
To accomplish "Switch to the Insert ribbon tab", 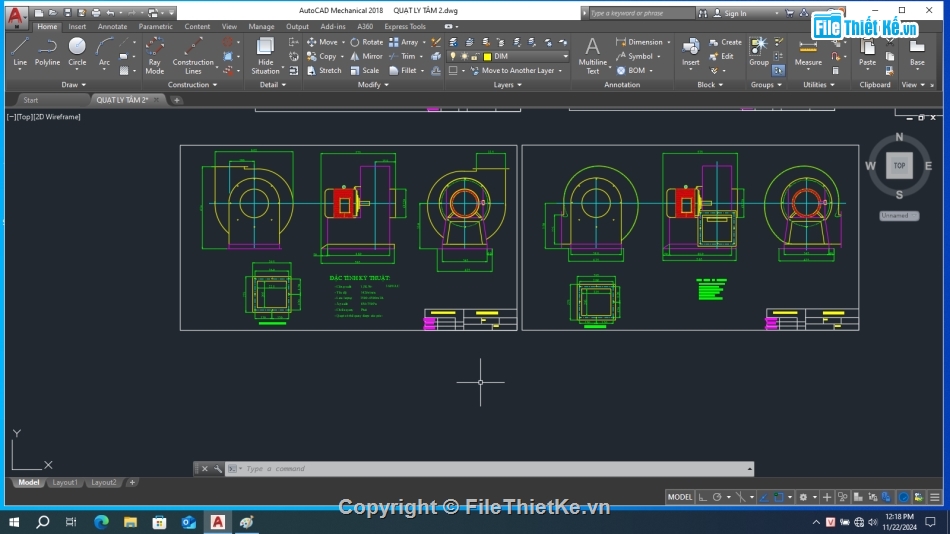I will (77, 27).
